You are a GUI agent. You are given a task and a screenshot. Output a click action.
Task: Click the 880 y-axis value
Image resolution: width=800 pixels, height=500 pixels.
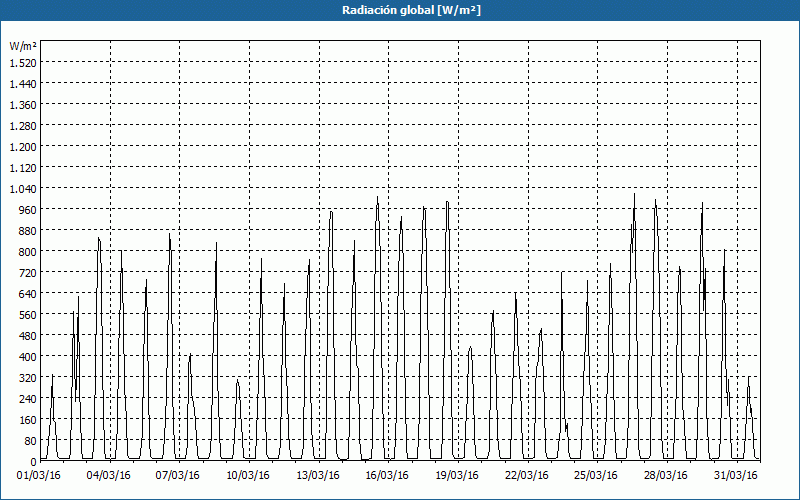[29, 231]
